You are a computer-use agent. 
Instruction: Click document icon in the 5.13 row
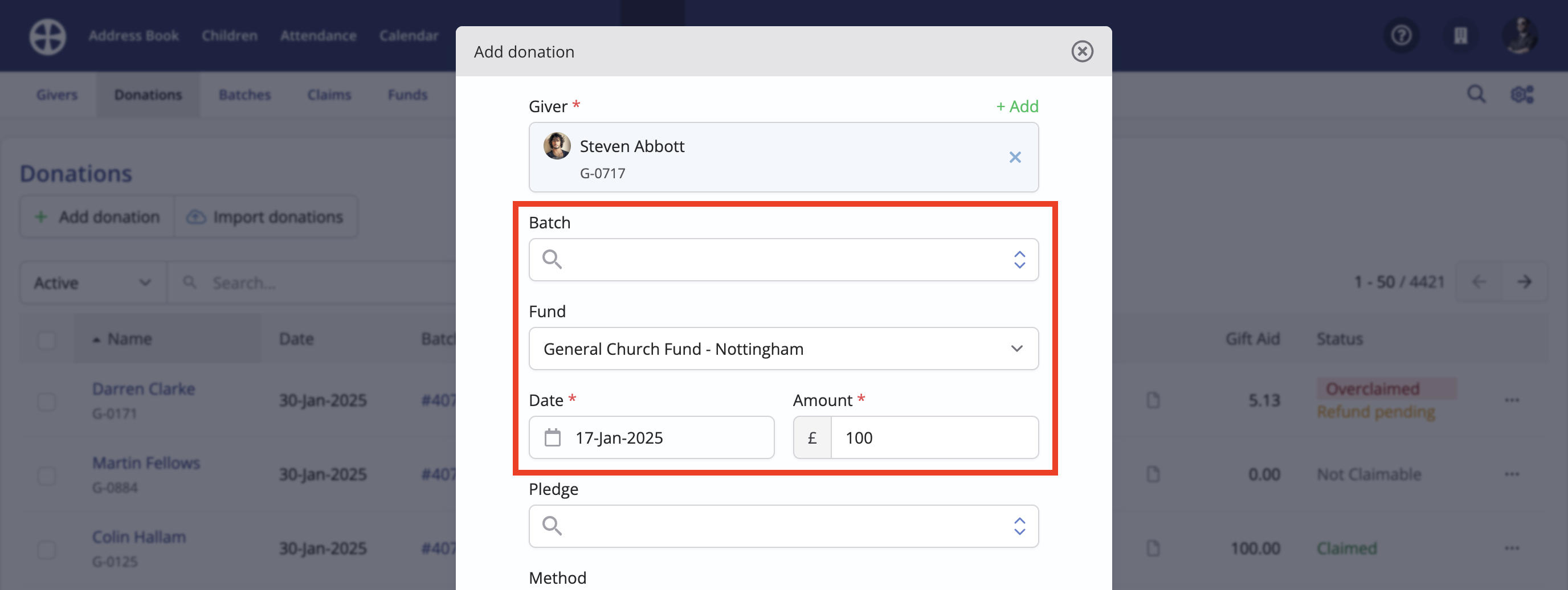1153,400
